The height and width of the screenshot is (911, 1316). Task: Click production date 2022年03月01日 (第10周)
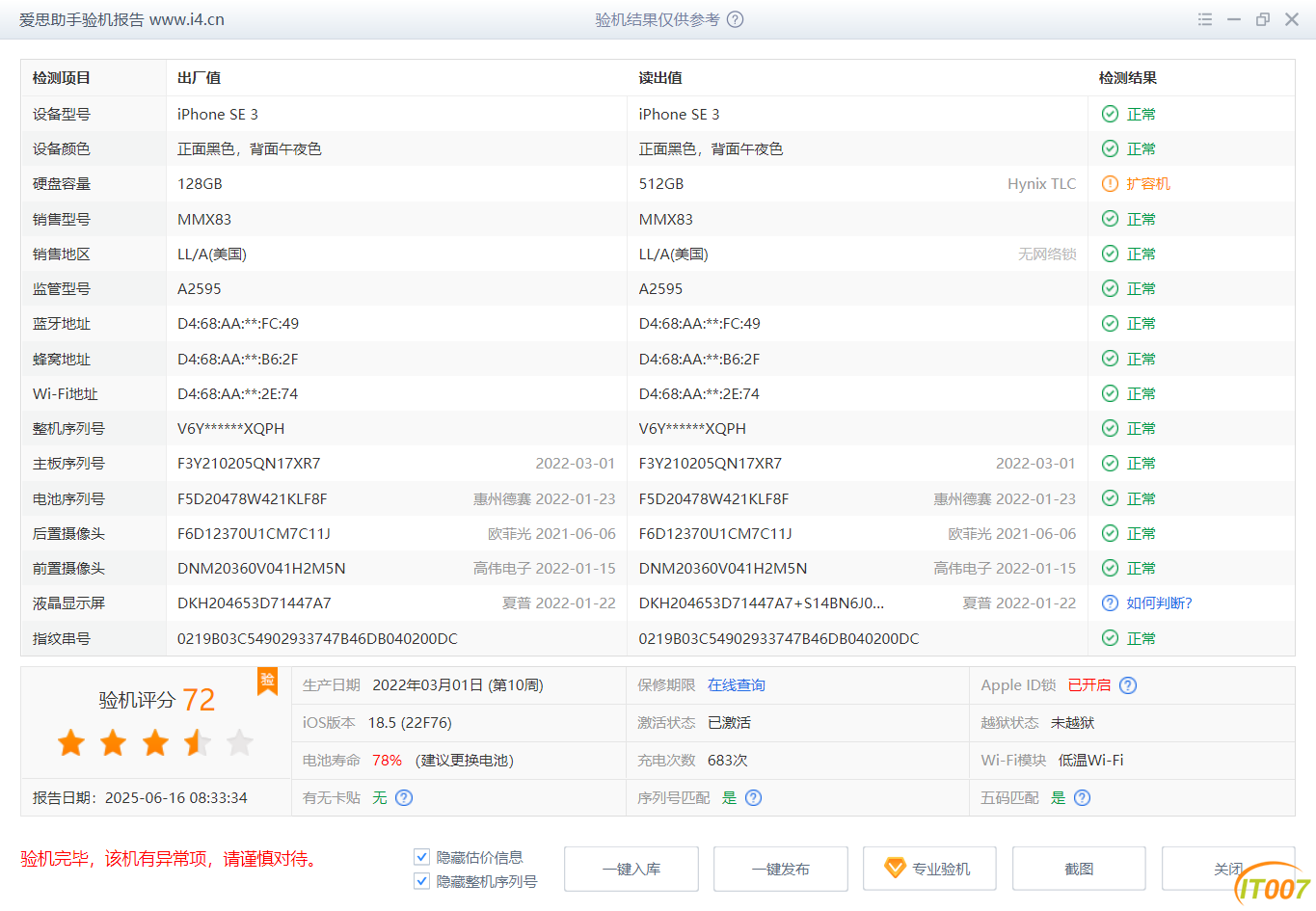pos(458,685)
